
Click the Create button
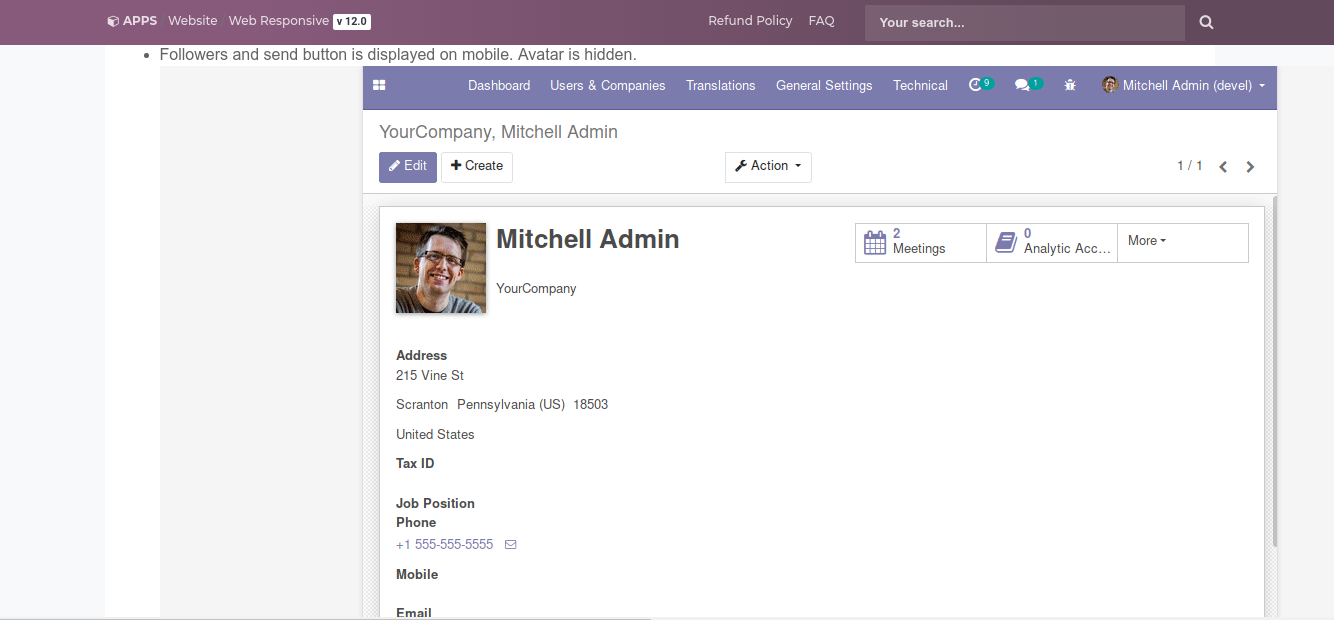tap(477, 167)
